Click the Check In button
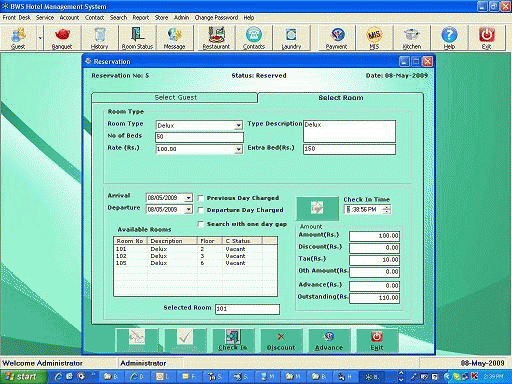The height and width of the screenshot is (384, 512). (x=233, y=340)
